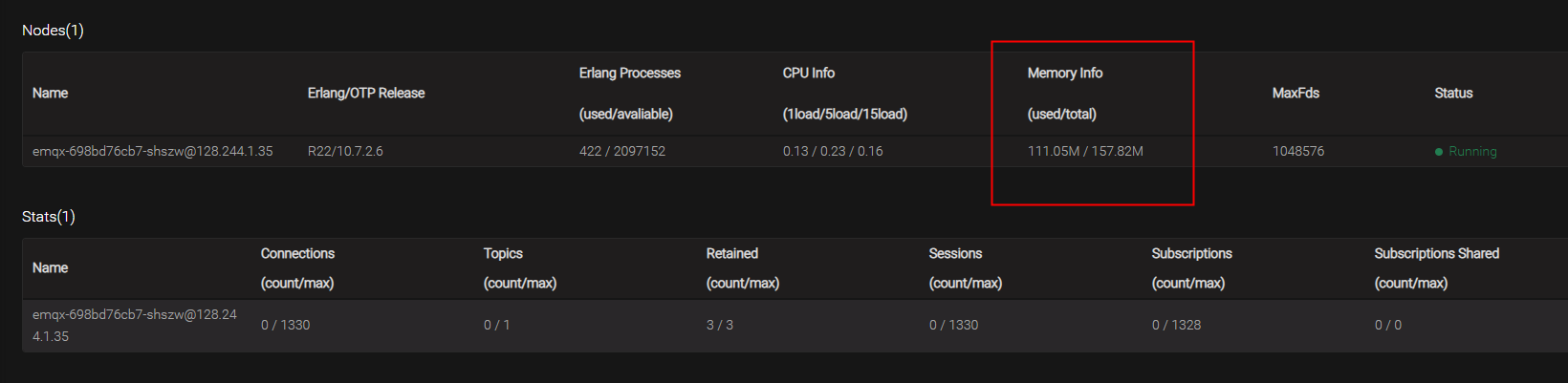Click the green Running status dot
Image resolution: width=1568 pixels, height=383 pixels.
coord(1439,152)
